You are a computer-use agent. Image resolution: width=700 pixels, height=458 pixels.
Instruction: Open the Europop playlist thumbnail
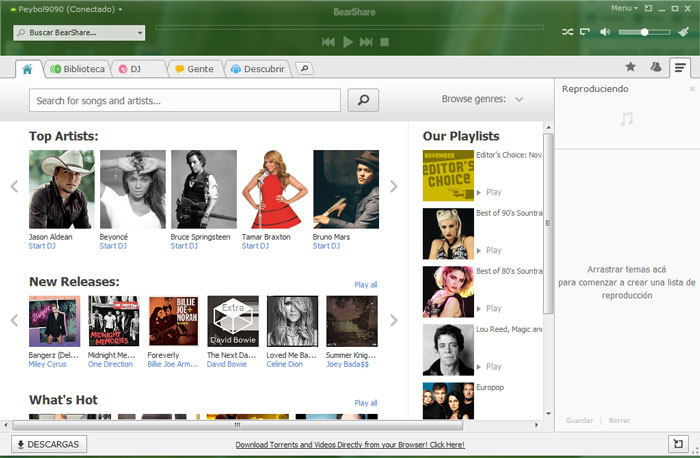point(448,400)
